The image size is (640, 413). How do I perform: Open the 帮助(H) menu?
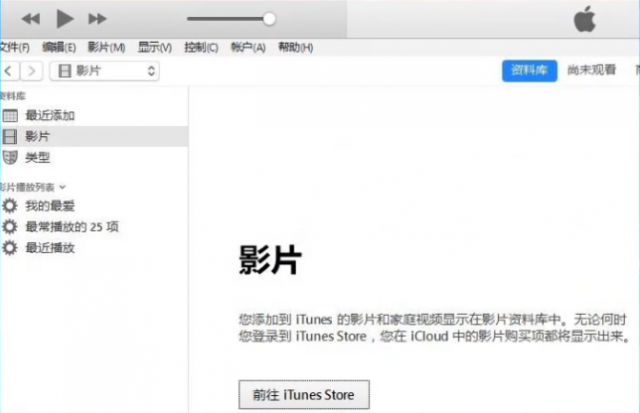pyautogui.click(x=296, y=47)
